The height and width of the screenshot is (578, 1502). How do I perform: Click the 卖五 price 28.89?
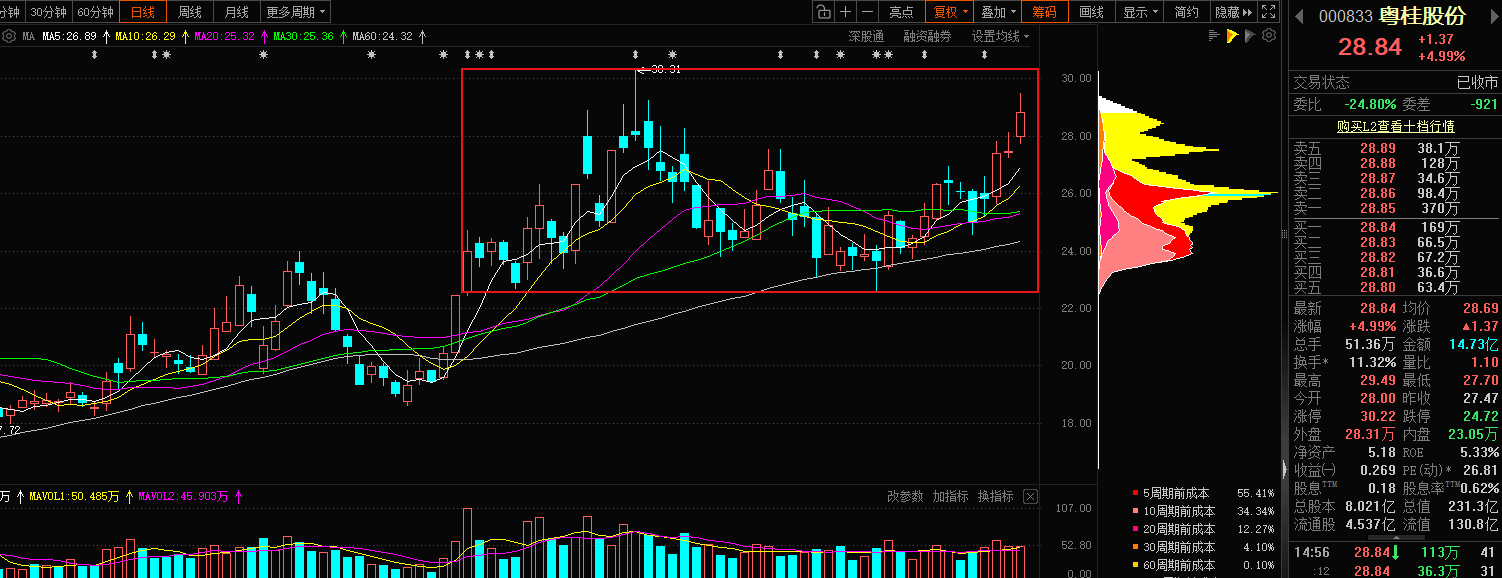point(1377,148)
